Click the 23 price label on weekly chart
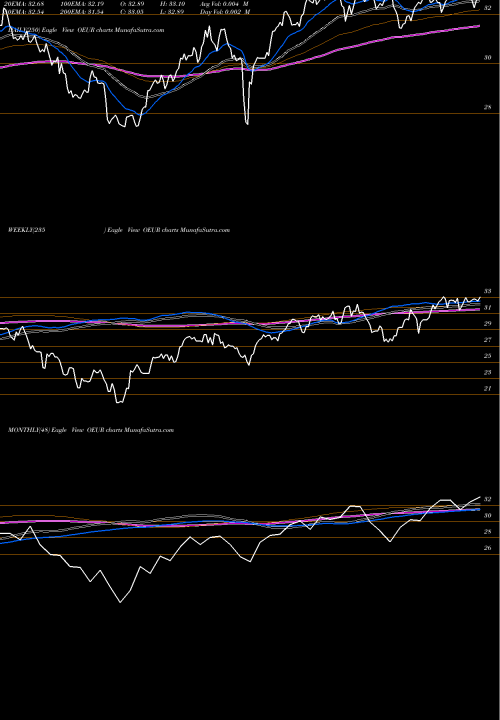 (487, 372)
